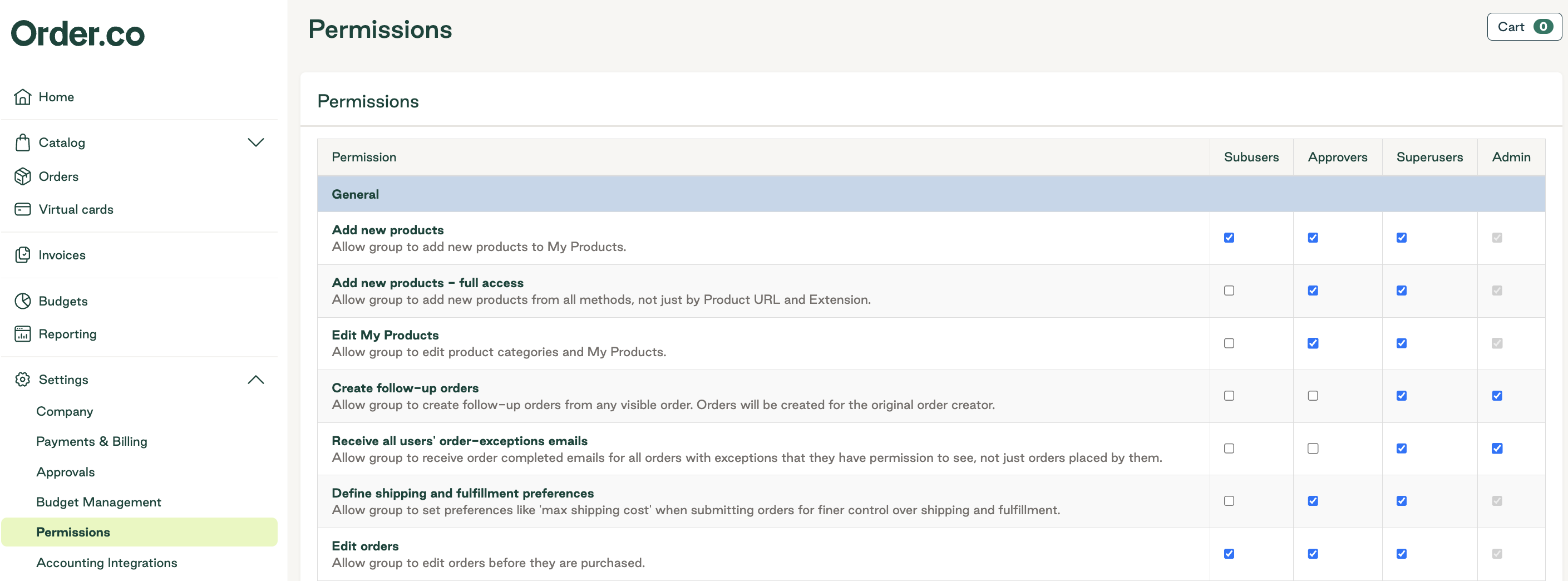Uncheck follow-up orders for Admin

coord(1497,396)
